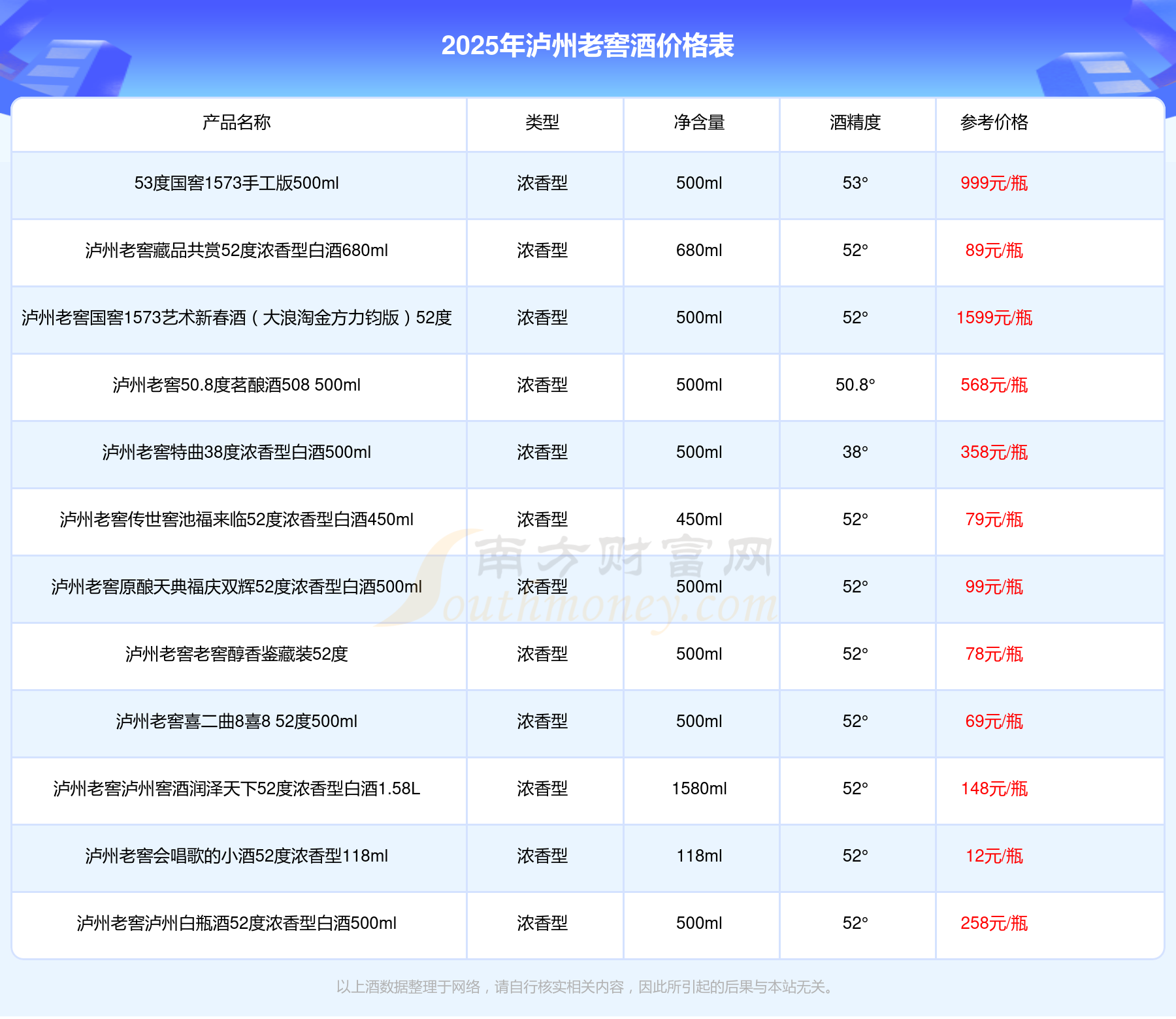The height and width of the screenshot is (1019, 1176).
Task: Click 52° in the 藏品共赏 row
Action: (x=855, y=250)
